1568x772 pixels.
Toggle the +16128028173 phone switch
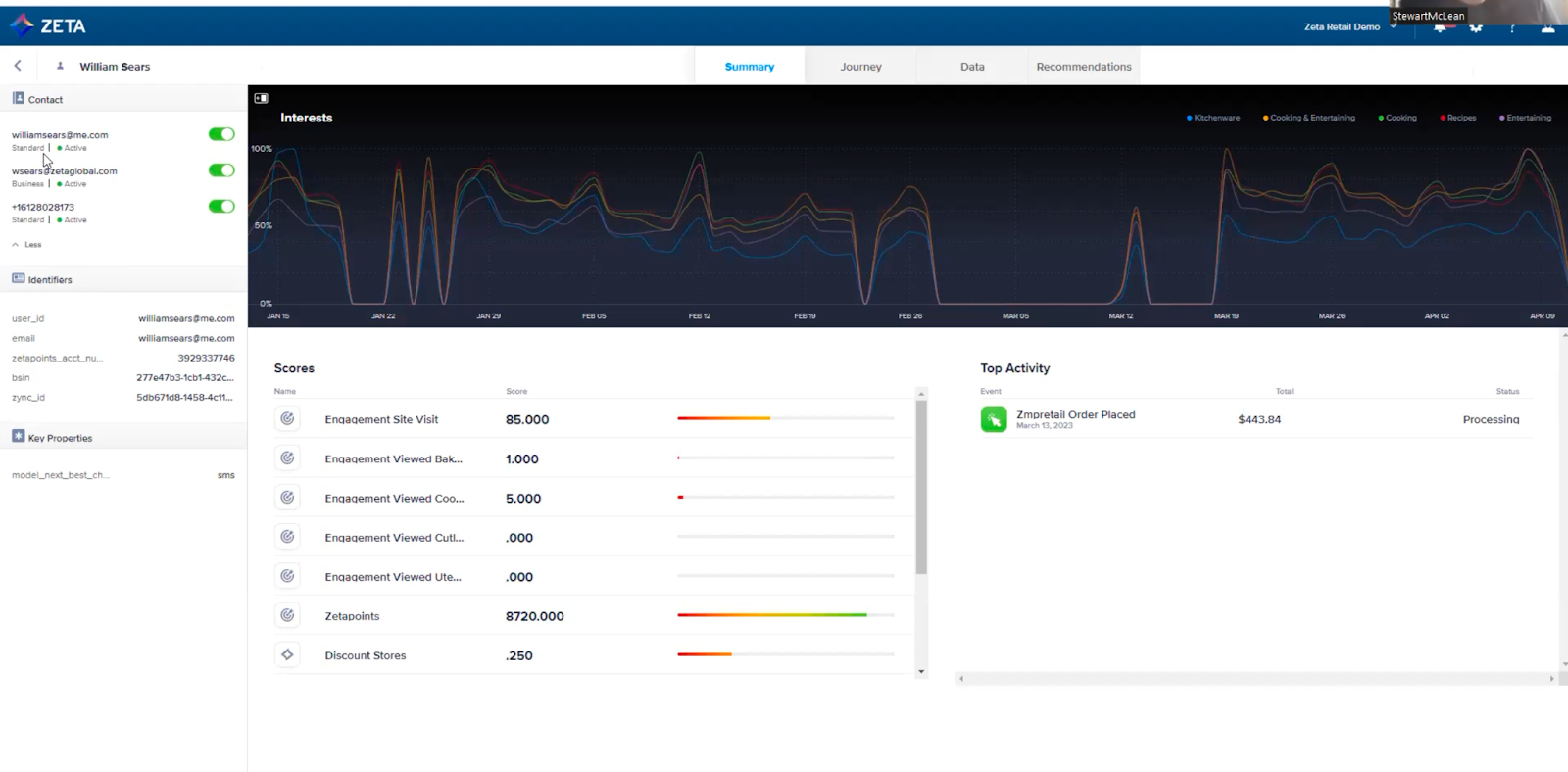coord(221,207)
